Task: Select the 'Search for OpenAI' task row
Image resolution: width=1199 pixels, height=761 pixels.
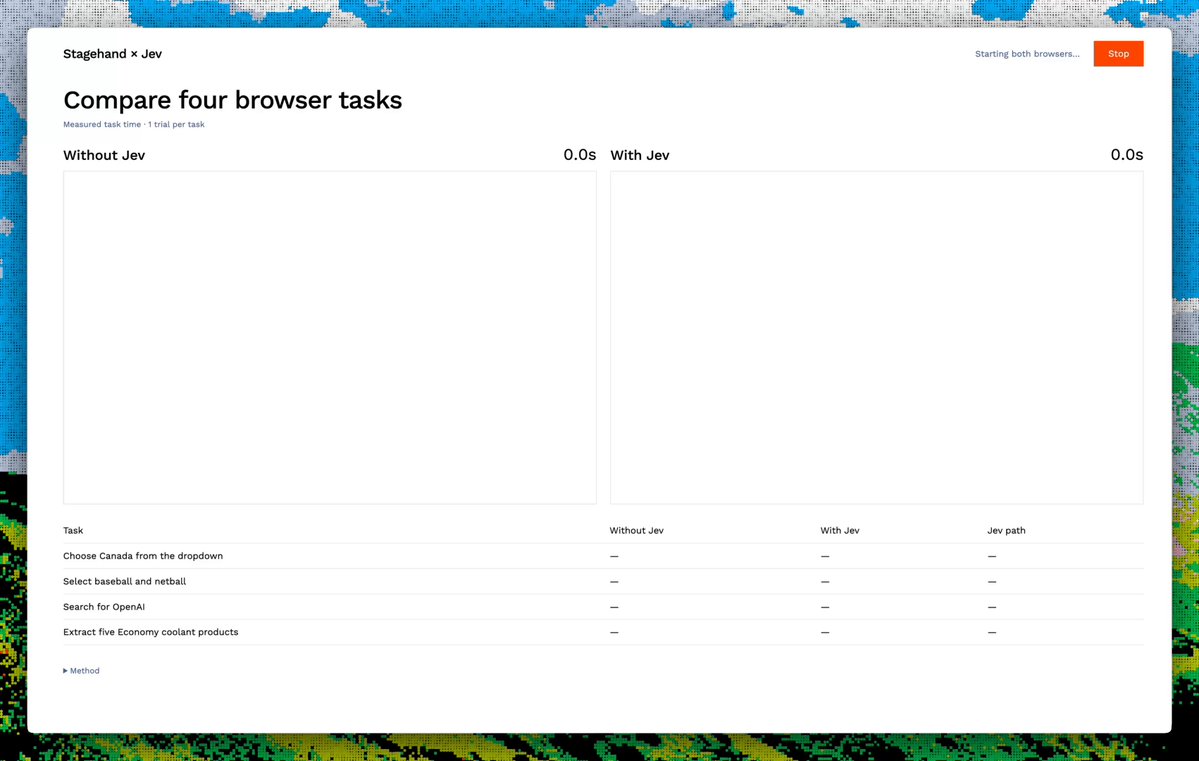Action: point(603,607)
